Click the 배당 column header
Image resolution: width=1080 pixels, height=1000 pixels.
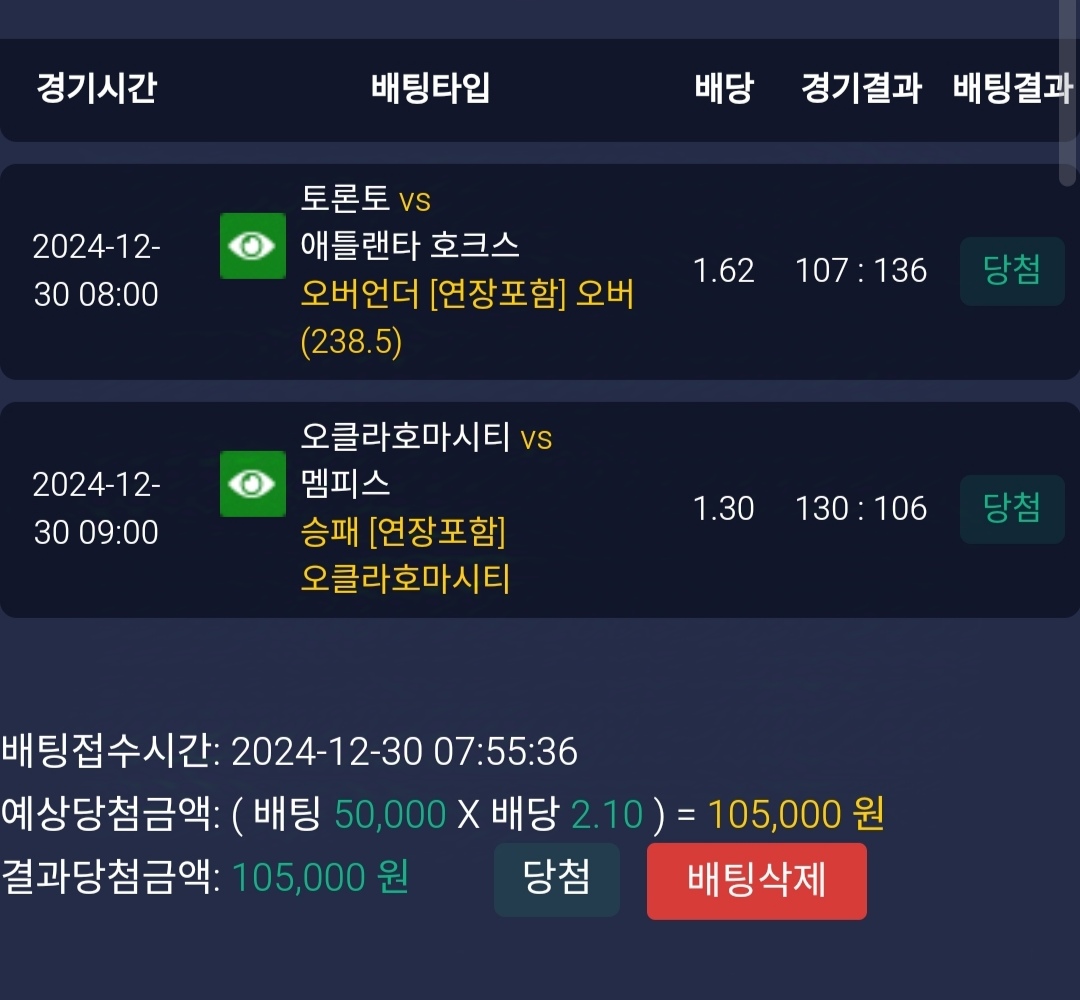coord(723,89)
